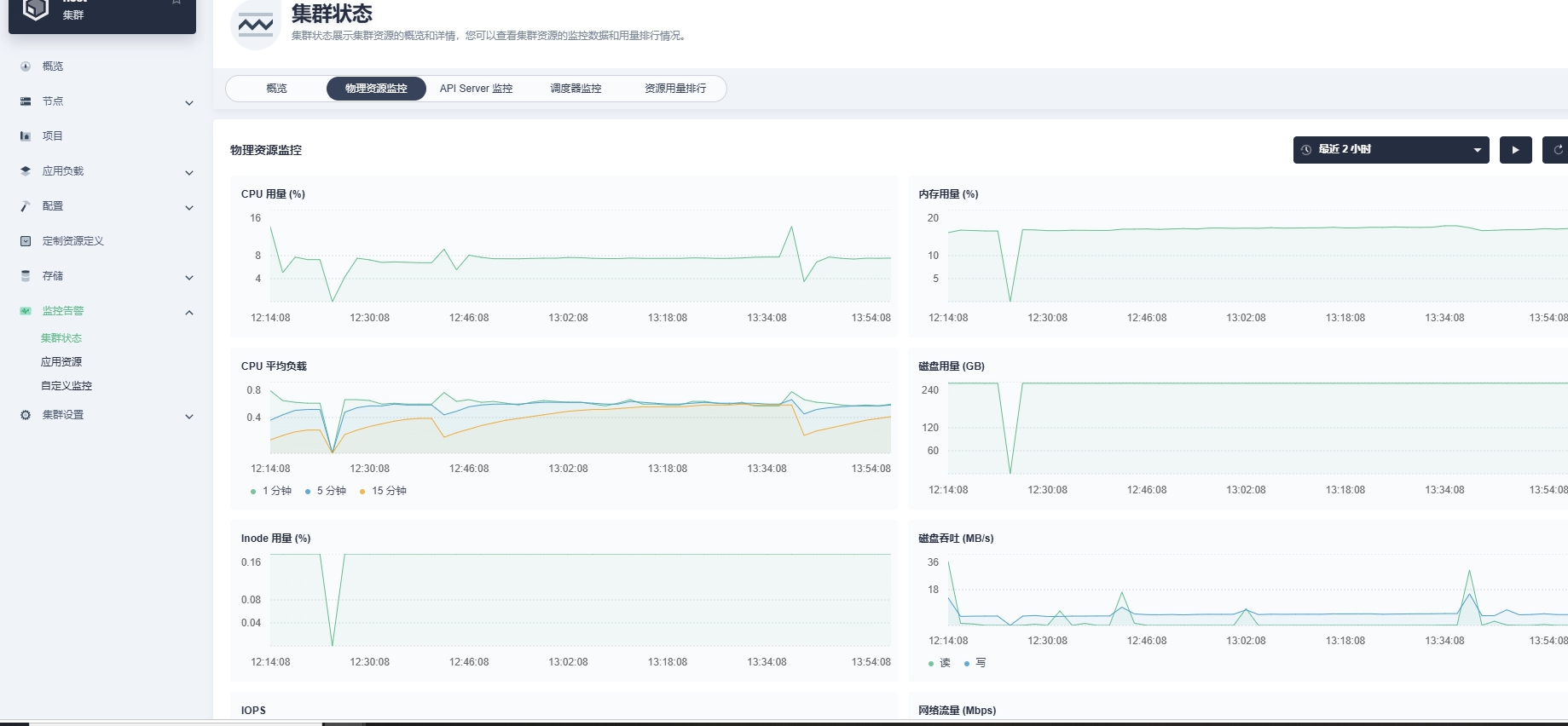Expand the 应用负载 menu chevron
Screen dimensions: 1568x726
click(x=189, y=173)
